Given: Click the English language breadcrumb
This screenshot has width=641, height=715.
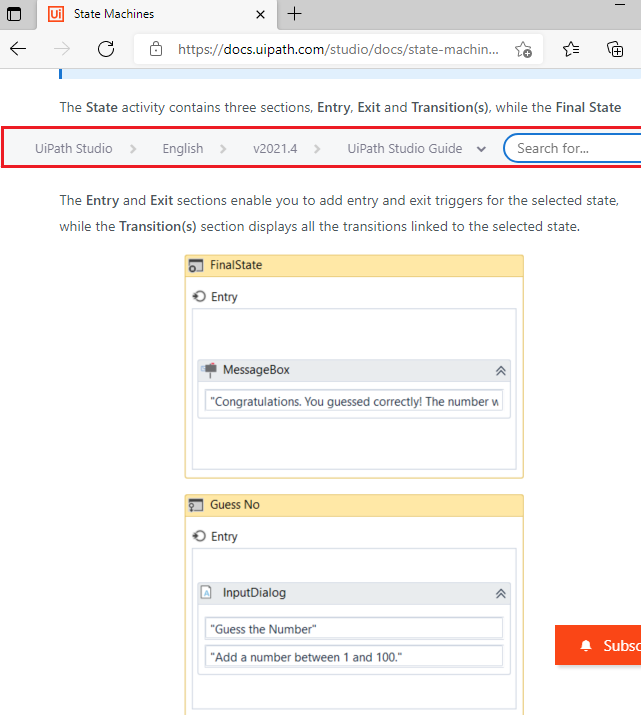Looking at the screenshot, I should [x=183, y=148].
